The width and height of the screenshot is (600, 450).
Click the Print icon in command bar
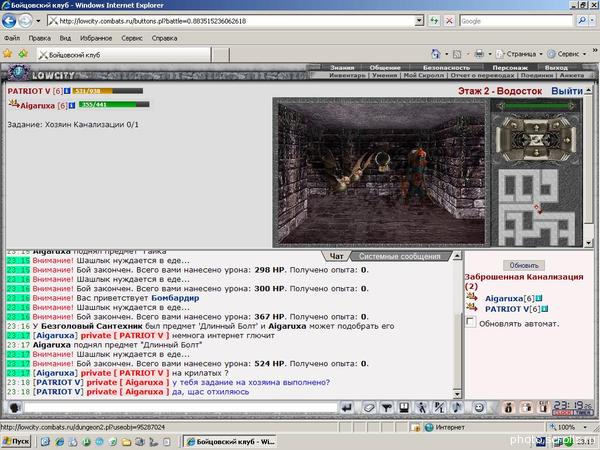479,54
